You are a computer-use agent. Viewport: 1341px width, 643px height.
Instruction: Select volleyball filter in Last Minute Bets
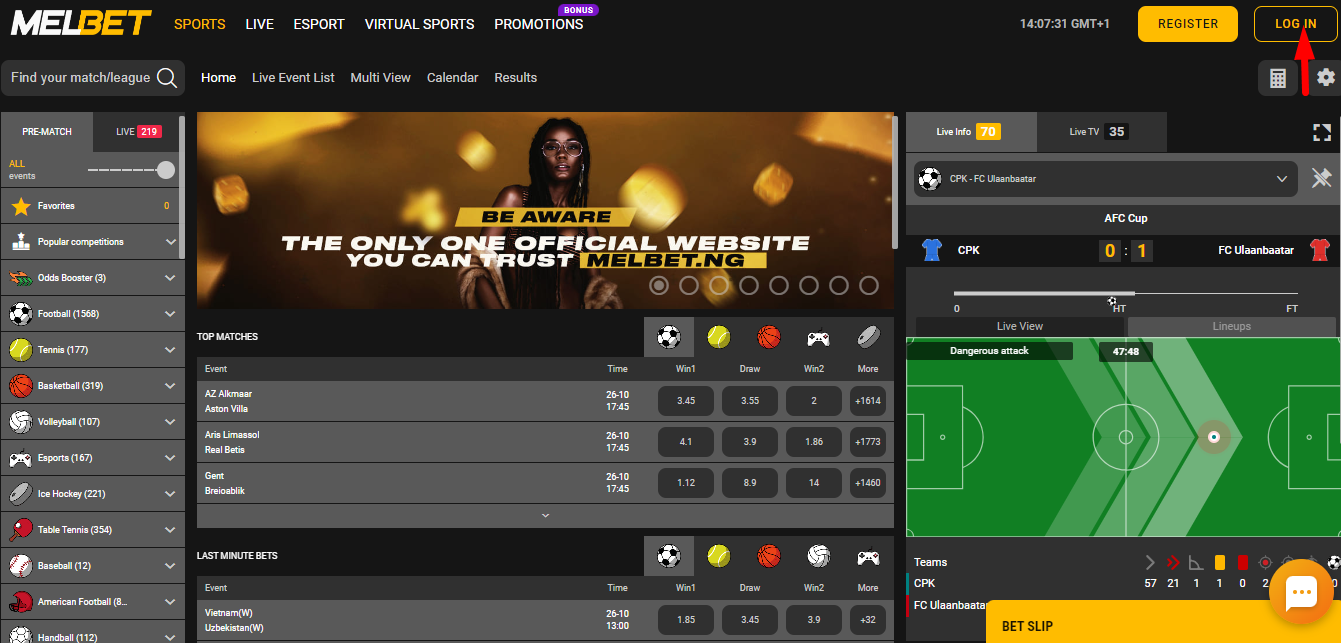[818, 556]
